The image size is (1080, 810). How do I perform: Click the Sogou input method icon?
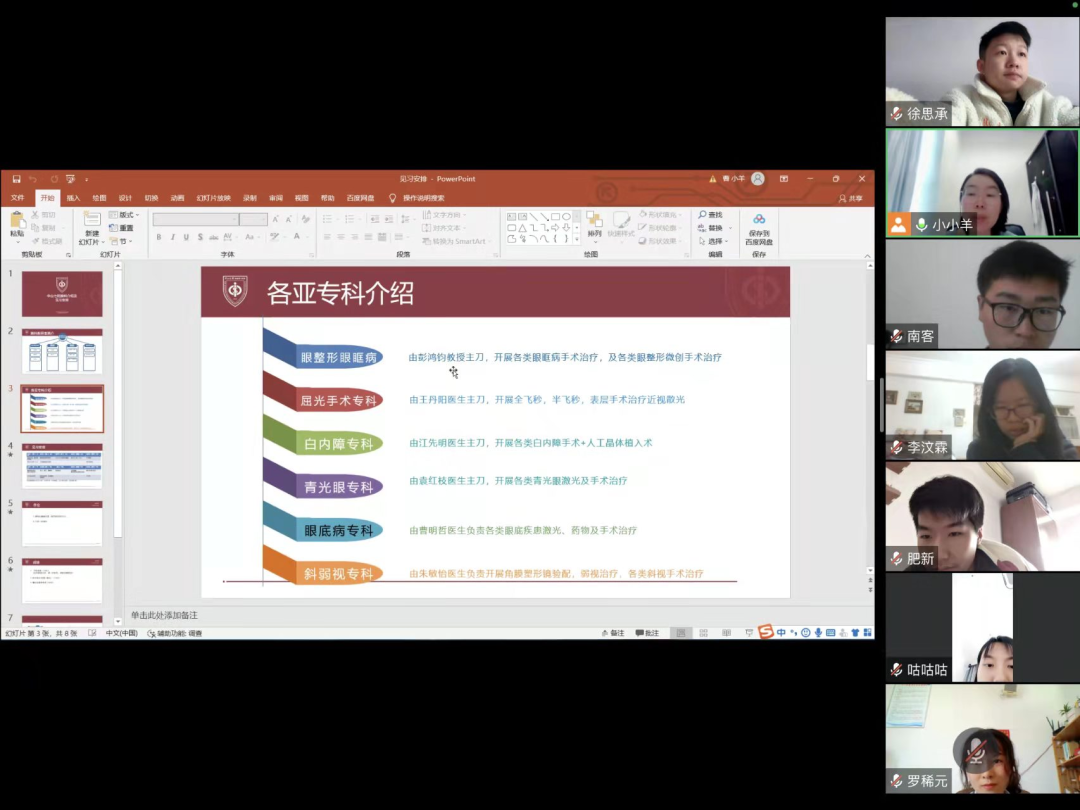click(766, 632)
